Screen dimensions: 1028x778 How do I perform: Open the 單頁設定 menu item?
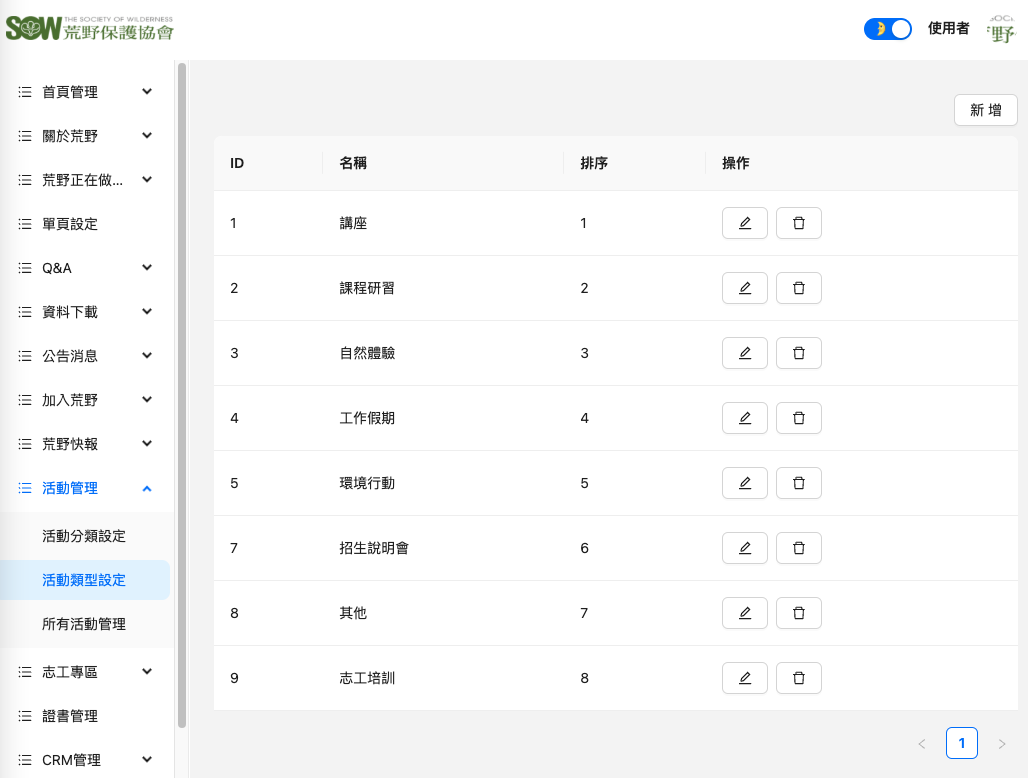[x=70, y=224]
